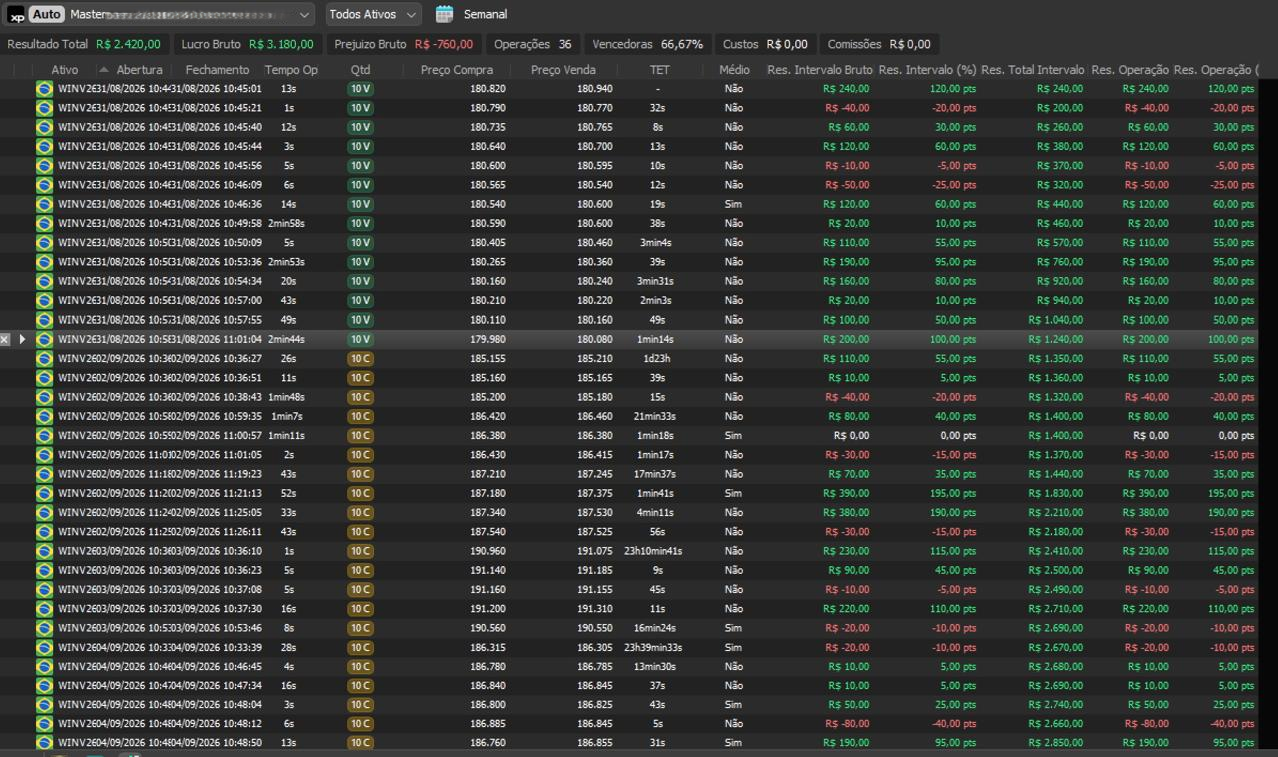Click the Brazil flag on row closing 10:45:01
This screenshot has width=1278, height=757.
click(44, 89)
